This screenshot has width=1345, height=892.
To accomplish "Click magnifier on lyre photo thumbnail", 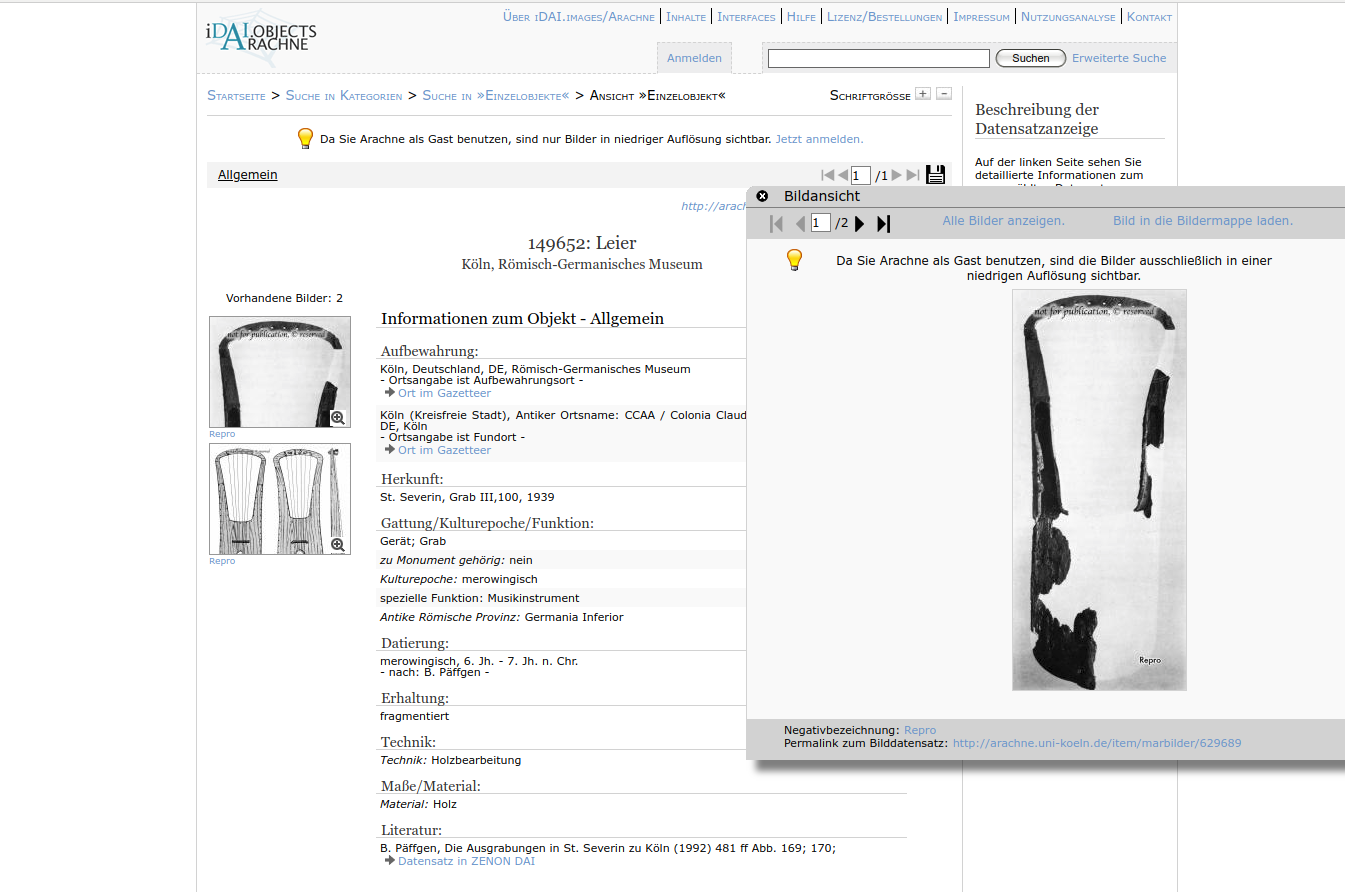I will [x=338, y=418].
